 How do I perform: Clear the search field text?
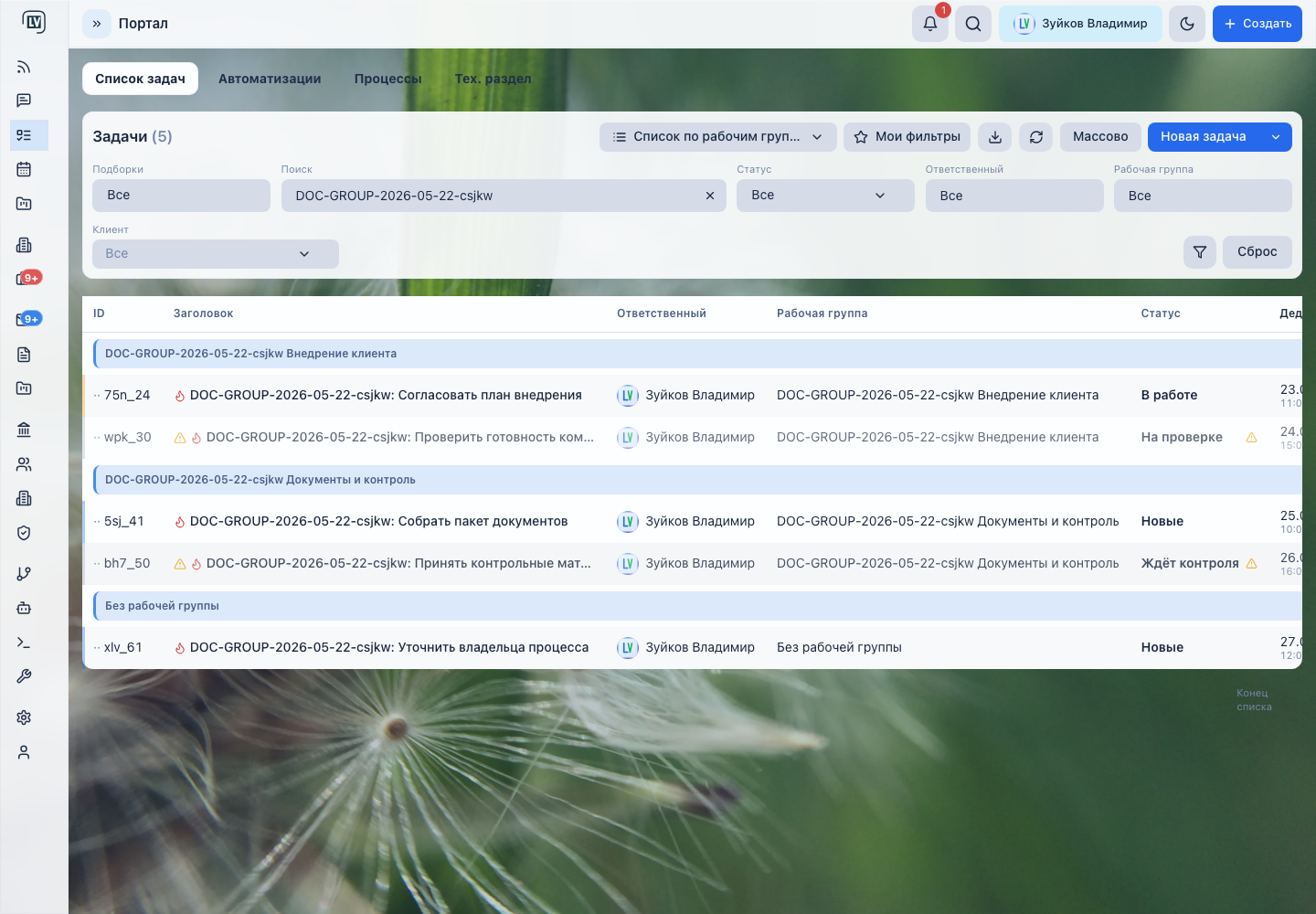pyautogui.click(x=710, y=196)
